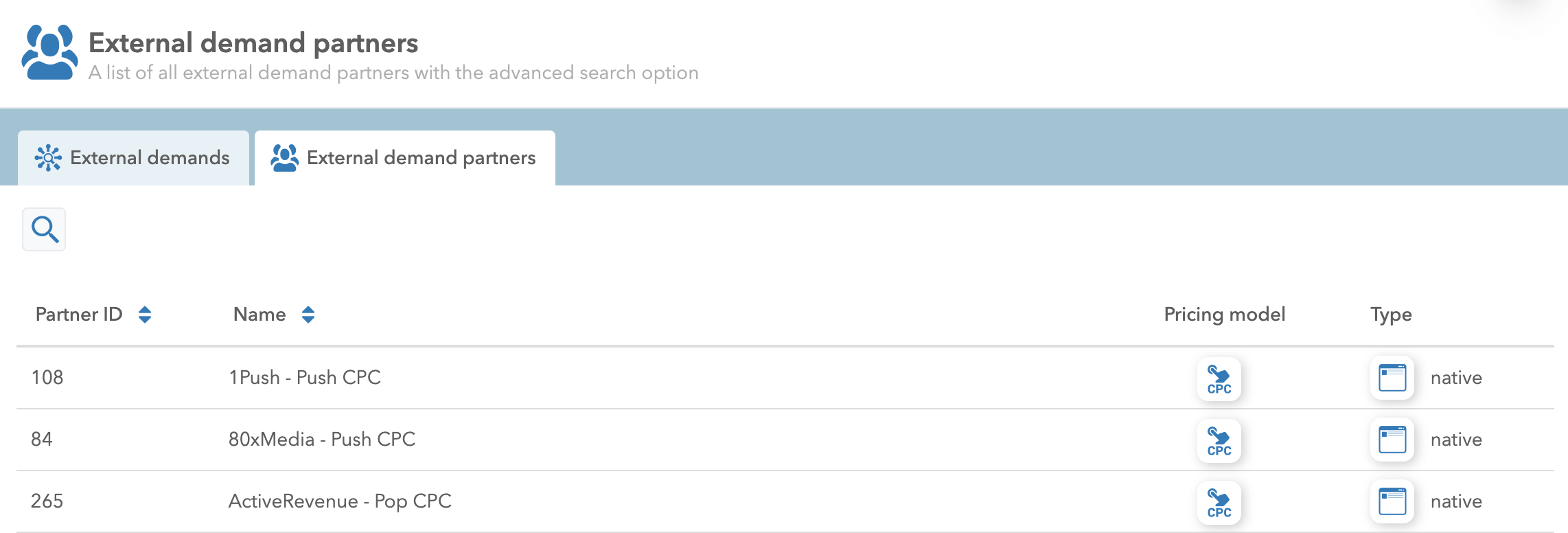Click the page header people icon
Screen dimensions: 1568x533
[x=49, y=53]
